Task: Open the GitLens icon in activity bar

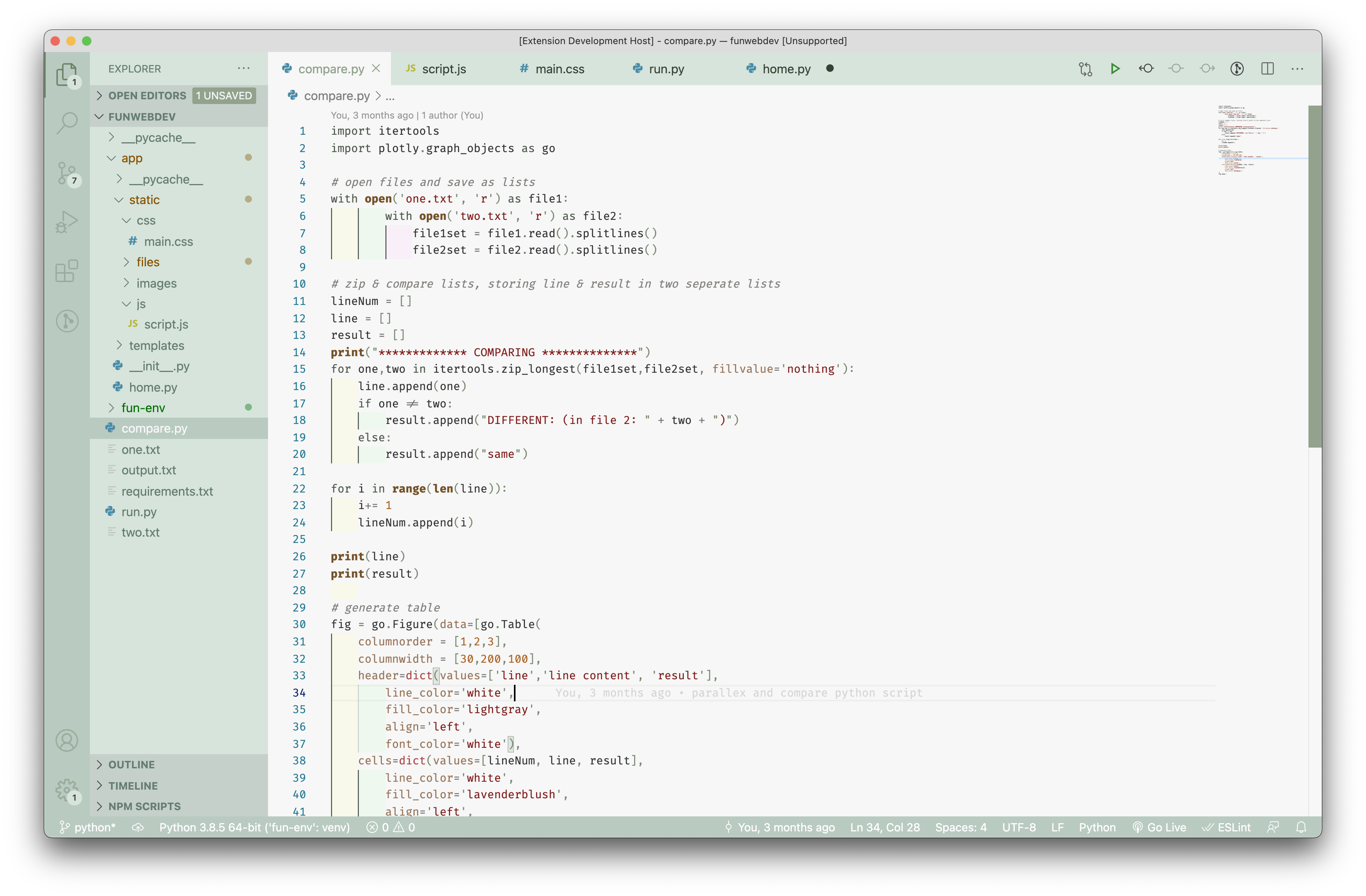Action: tap(67, 320)
